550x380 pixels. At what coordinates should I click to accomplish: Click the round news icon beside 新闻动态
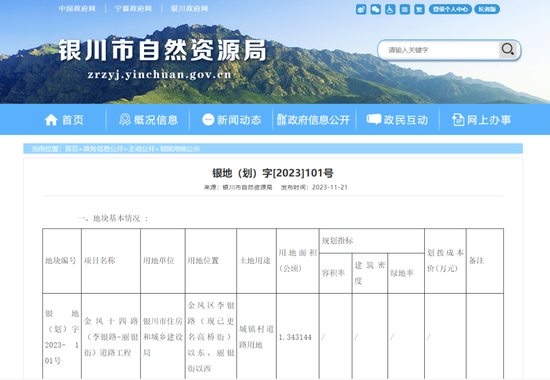coord(208,120)
